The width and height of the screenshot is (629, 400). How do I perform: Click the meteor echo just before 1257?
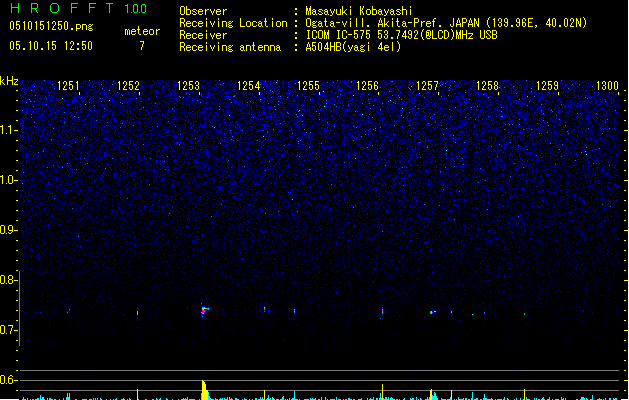(x=432, y=312)
